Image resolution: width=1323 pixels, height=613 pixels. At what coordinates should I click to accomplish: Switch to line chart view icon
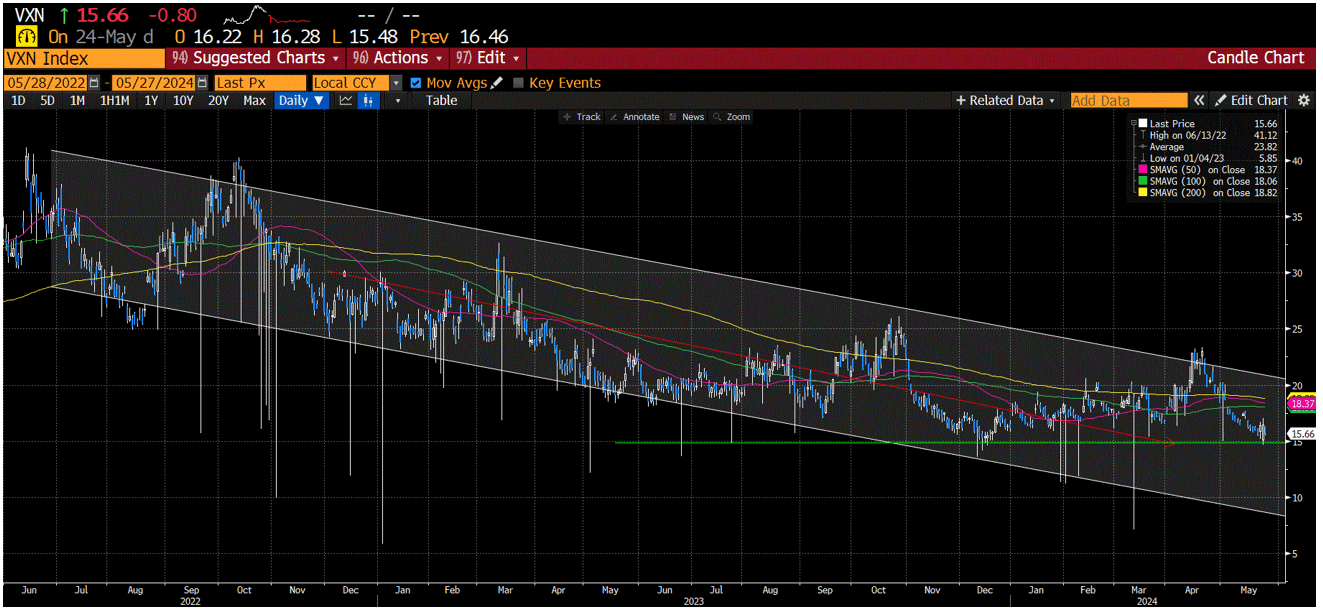346,101
